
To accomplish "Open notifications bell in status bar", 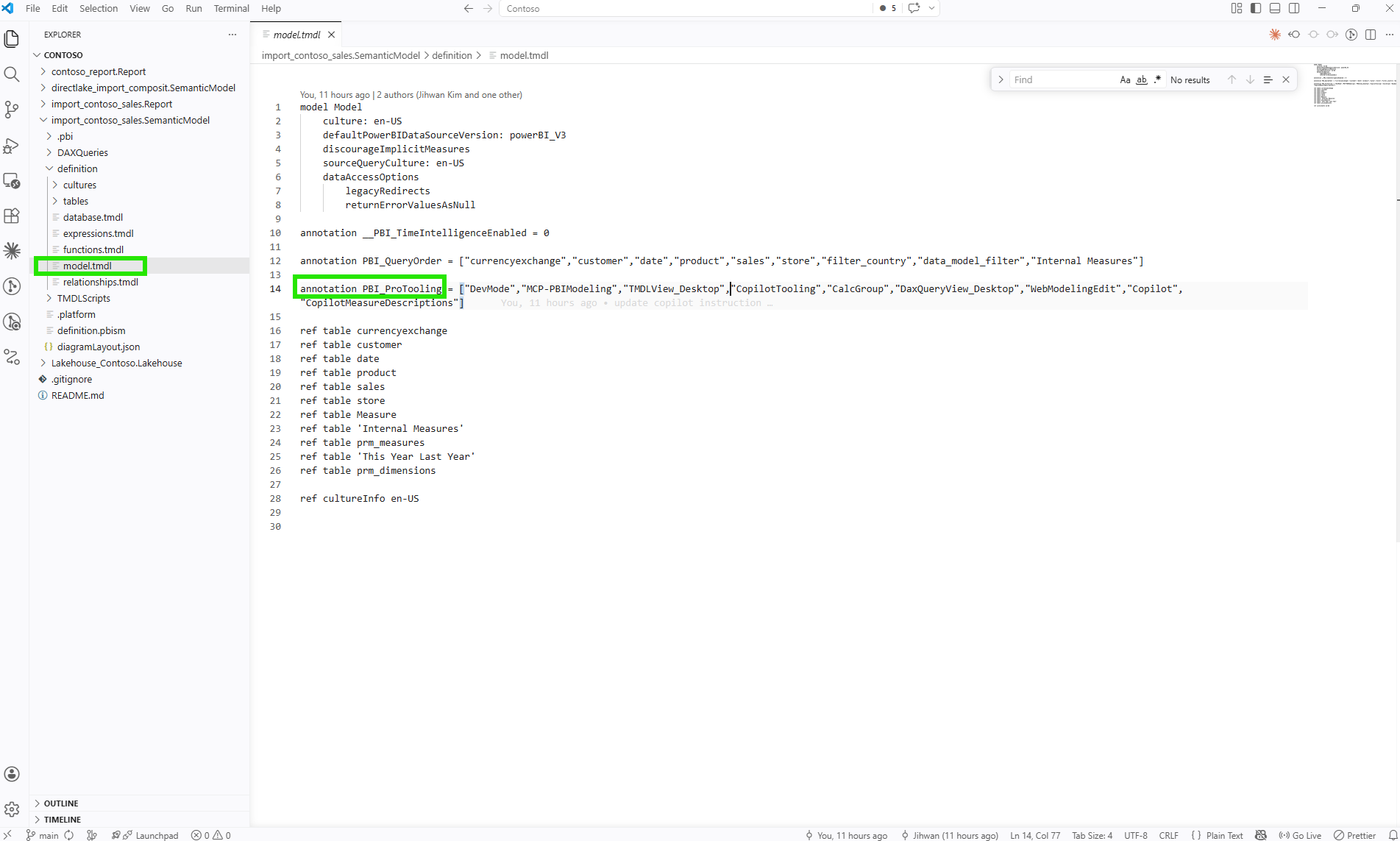I will coord(1393,835).
